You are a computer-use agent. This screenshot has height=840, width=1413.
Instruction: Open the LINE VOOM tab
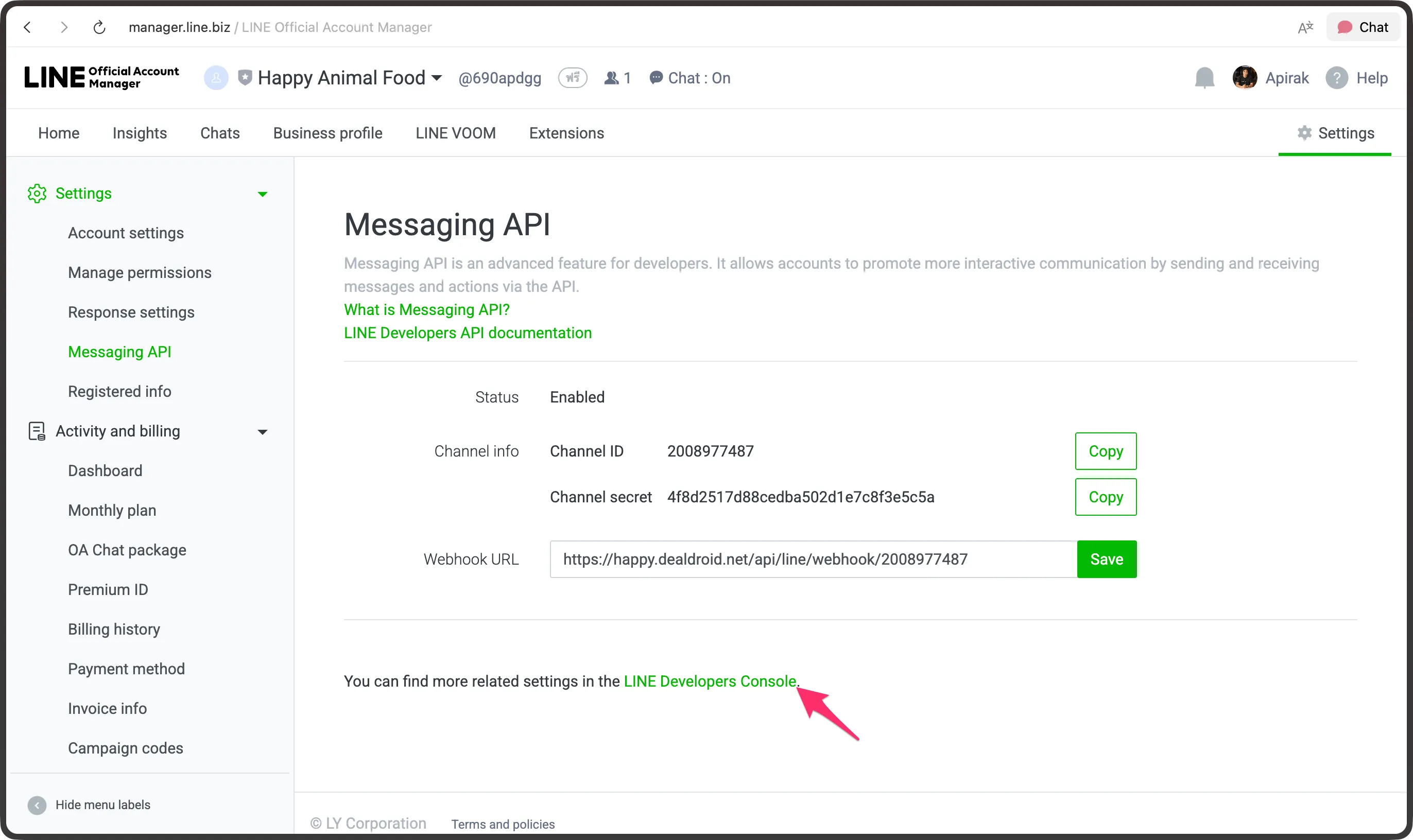454,132
